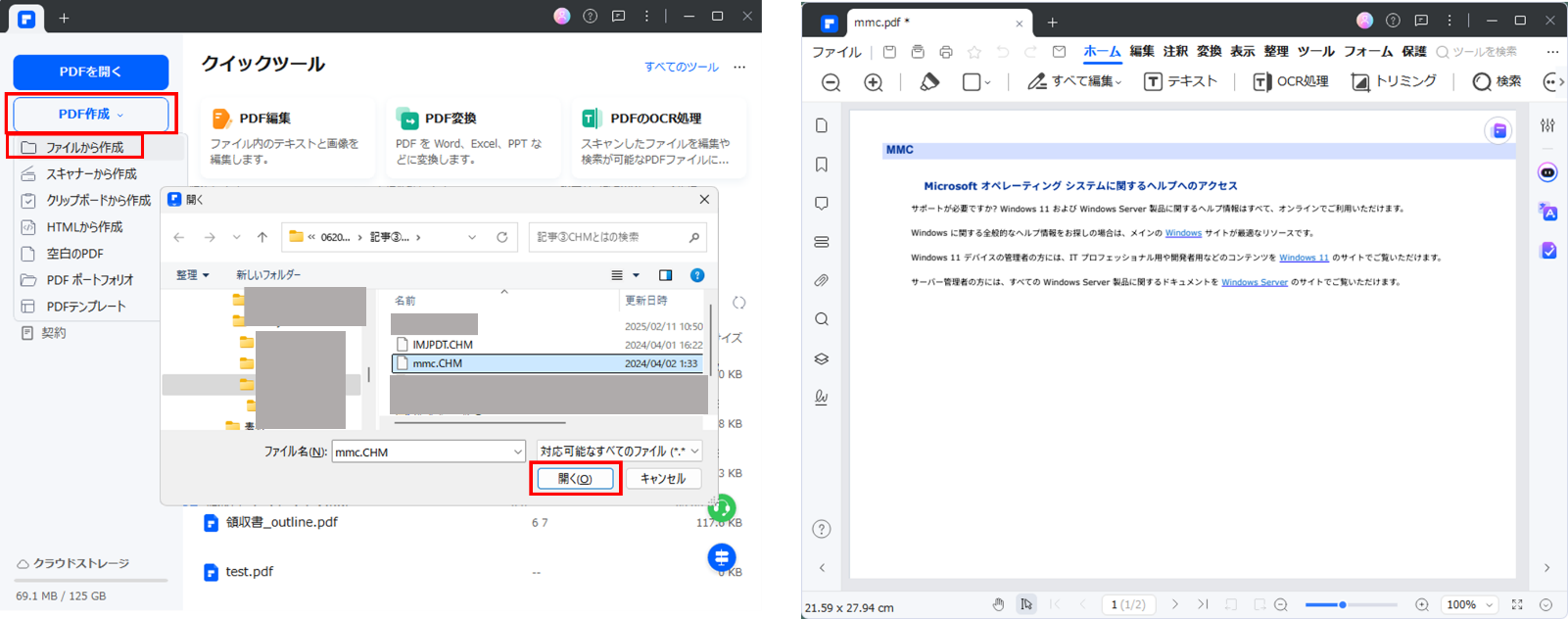Switch to the 注釈 tab

[1175, 52]
